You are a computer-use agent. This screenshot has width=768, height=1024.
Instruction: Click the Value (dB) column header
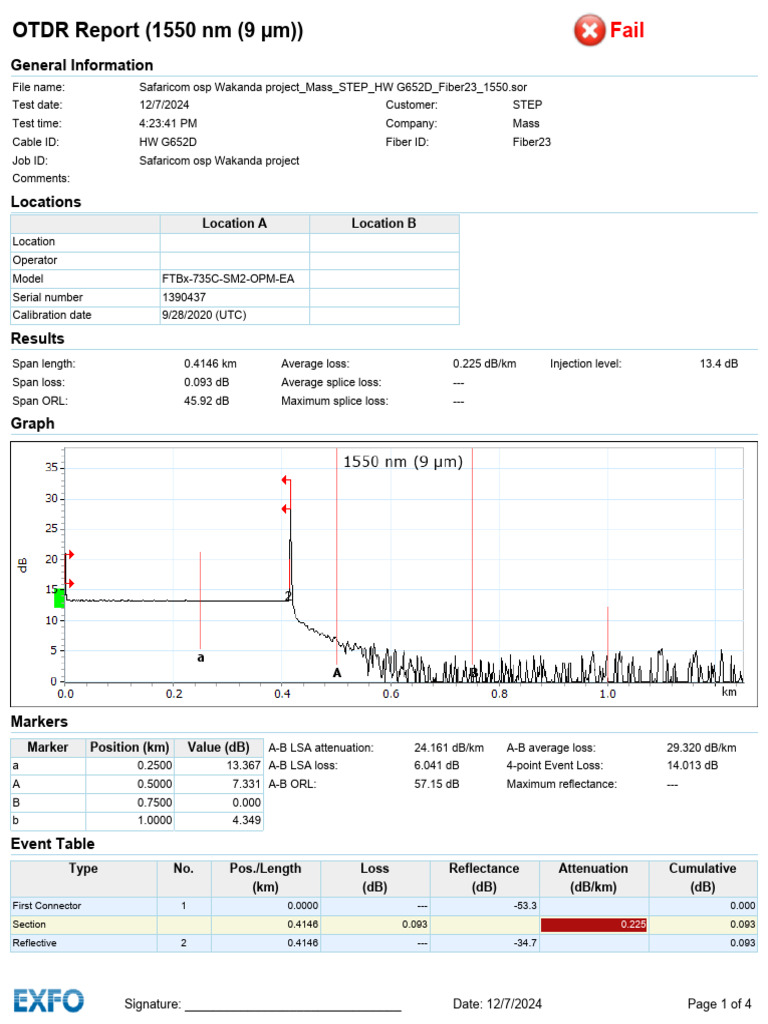coord(219,747)
